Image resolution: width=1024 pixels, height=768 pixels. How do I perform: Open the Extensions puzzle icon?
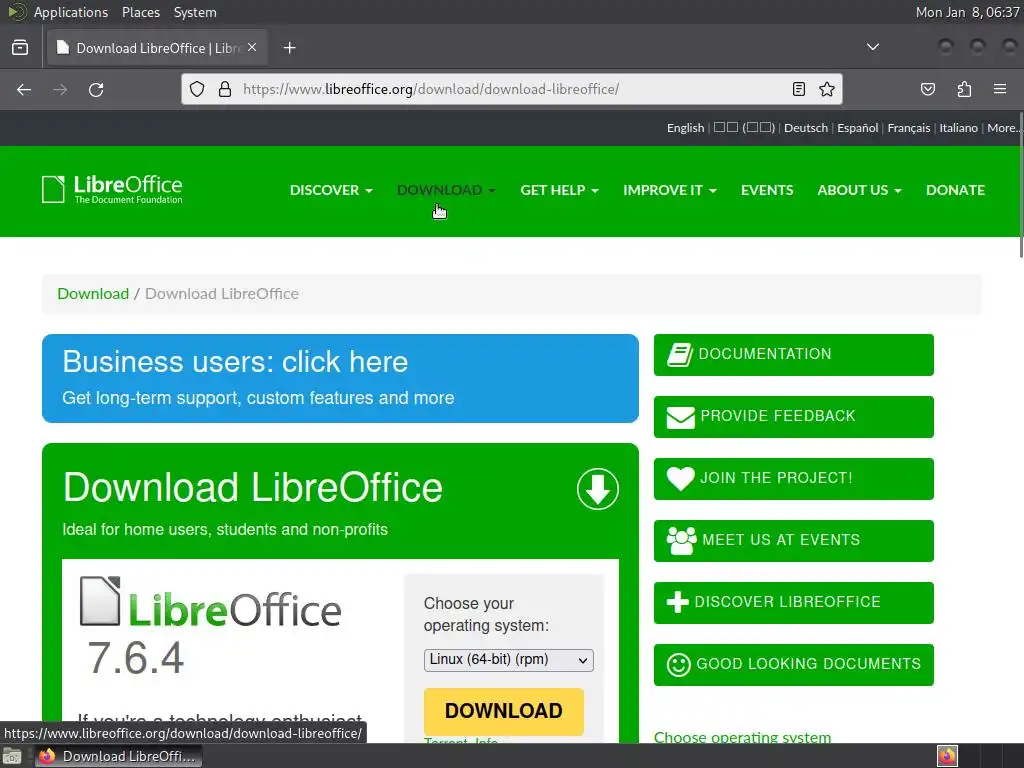pos(964,89)
